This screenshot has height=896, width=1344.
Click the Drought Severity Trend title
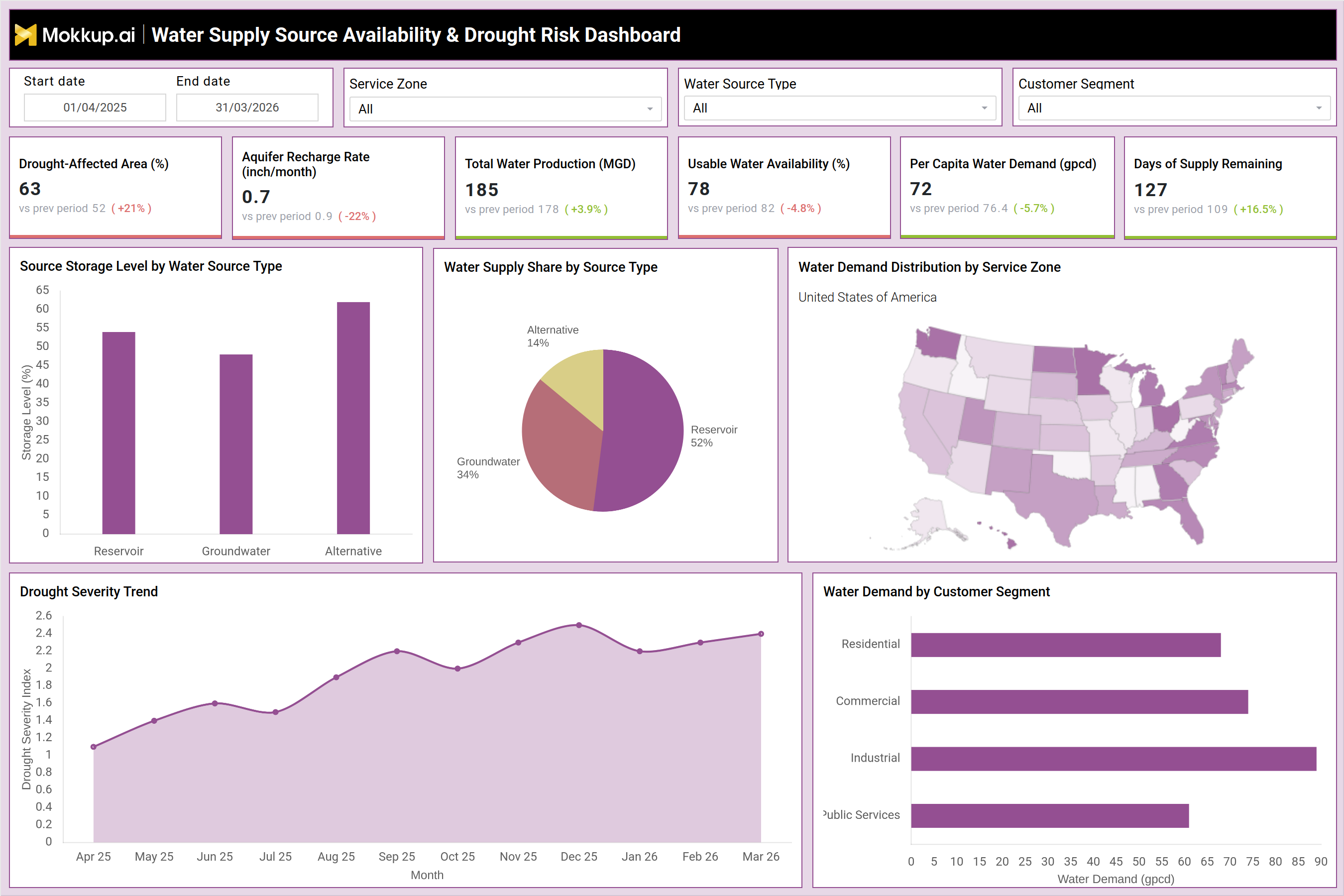[89, 591]
